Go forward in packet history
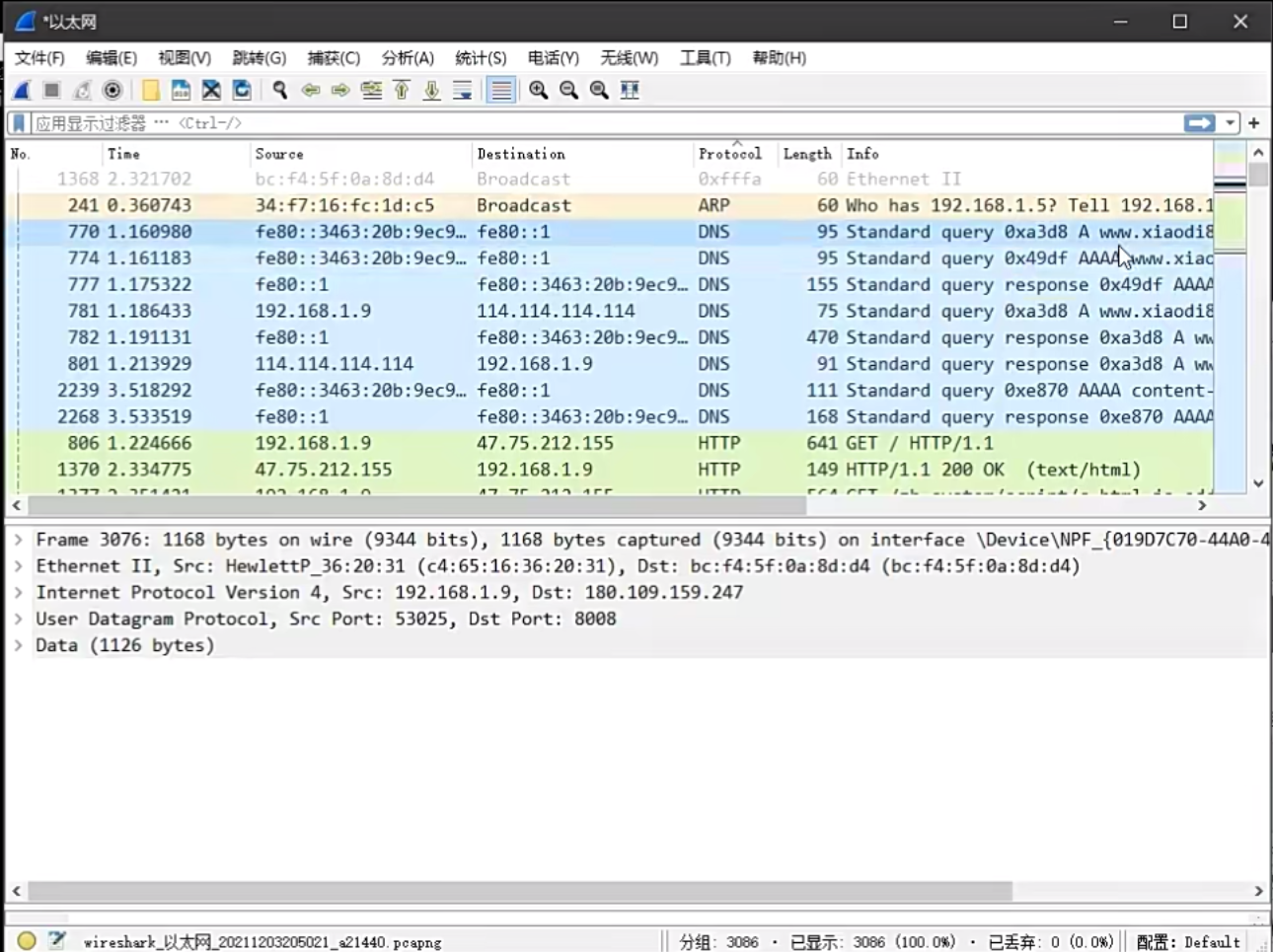1273x952 pixels. tap(340, 91)
